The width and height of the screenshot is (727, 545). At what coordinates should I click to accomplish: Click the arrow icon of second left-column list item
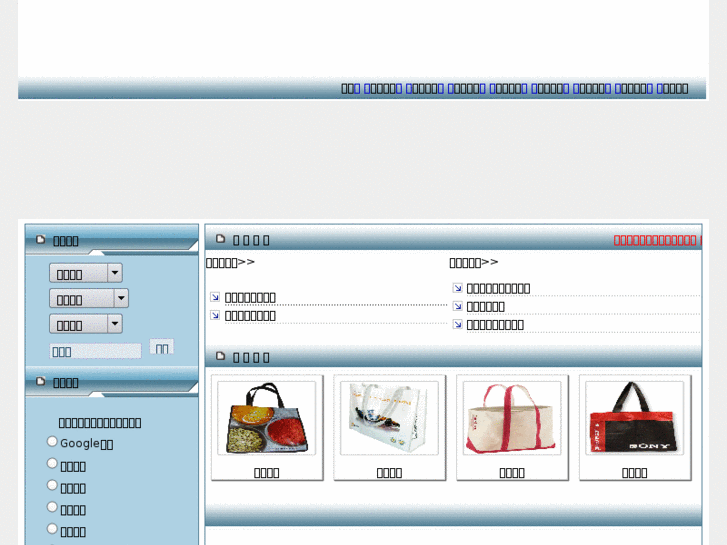(x=215, y=315)
